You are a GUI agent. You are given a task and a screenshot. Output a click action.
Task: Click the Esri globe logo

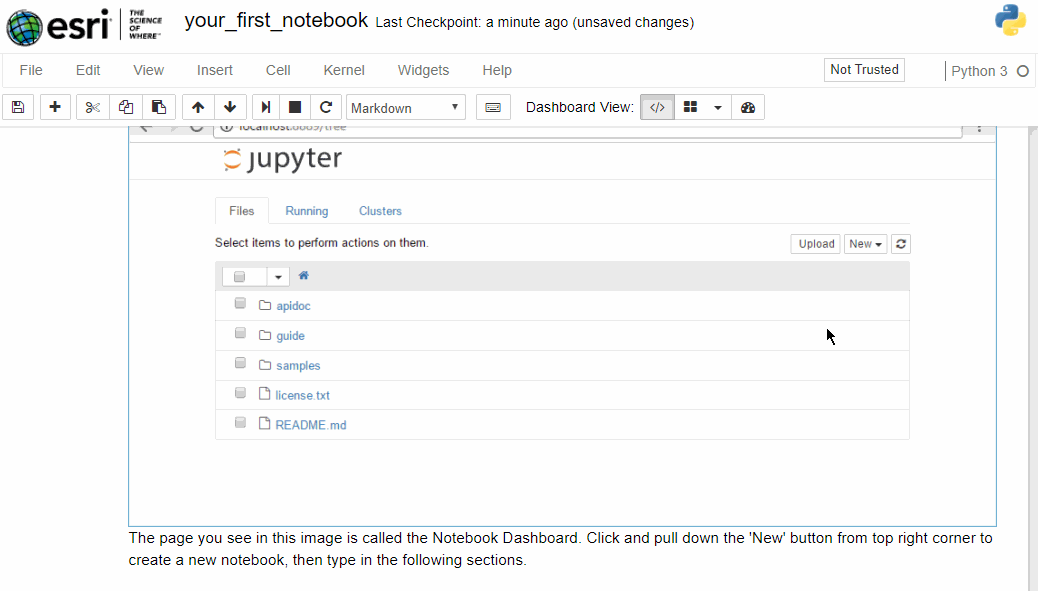(x=24, y=28)
